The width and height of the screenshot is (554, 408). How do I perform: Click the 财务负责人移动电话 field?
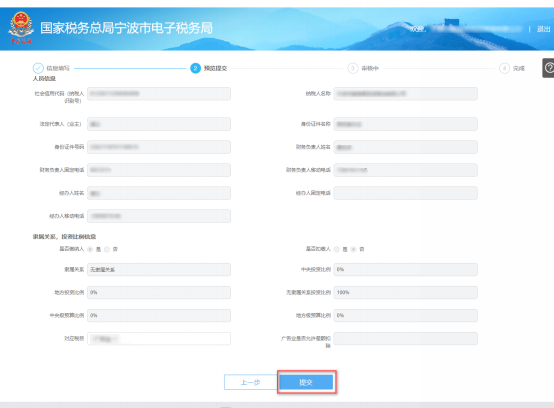coord(405,170)
